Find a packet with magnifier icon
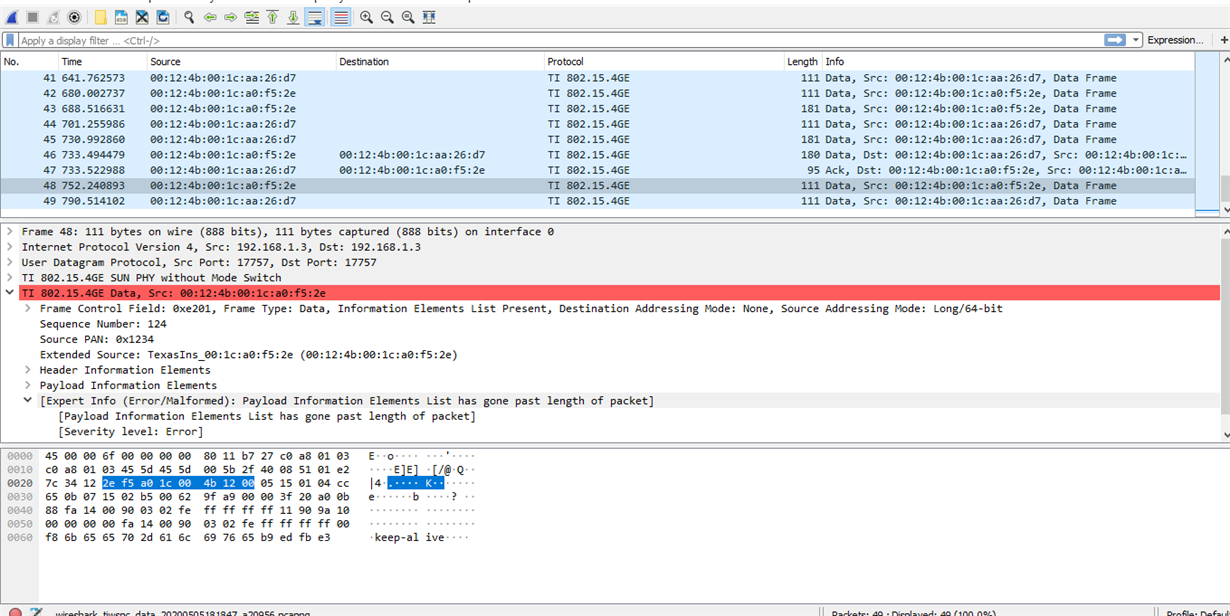Viewport: 1230px width, 616px height. (x=189, y=17)
